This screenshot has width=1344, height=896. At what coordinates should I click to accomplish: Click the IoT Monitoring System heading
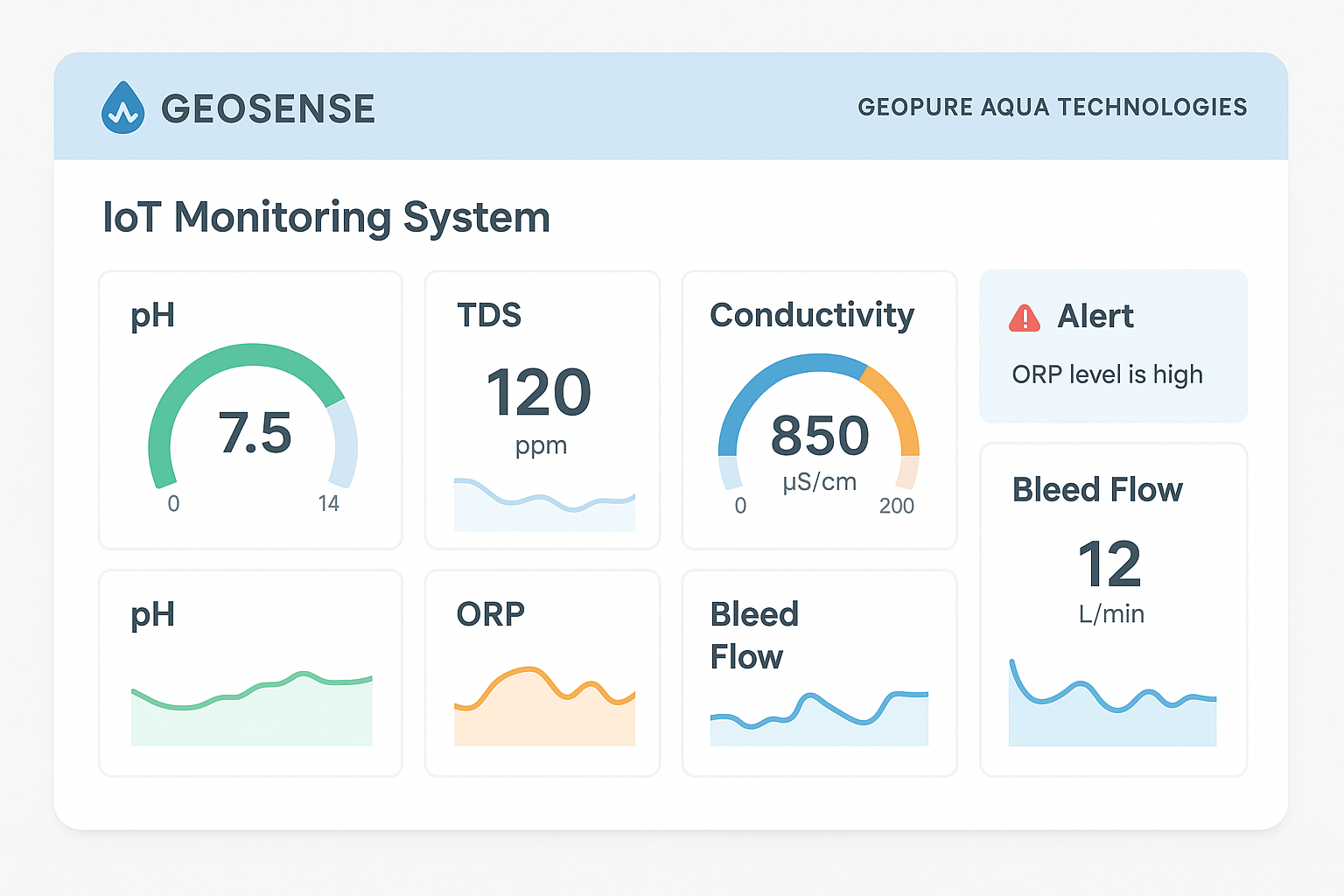pos(326,217)
